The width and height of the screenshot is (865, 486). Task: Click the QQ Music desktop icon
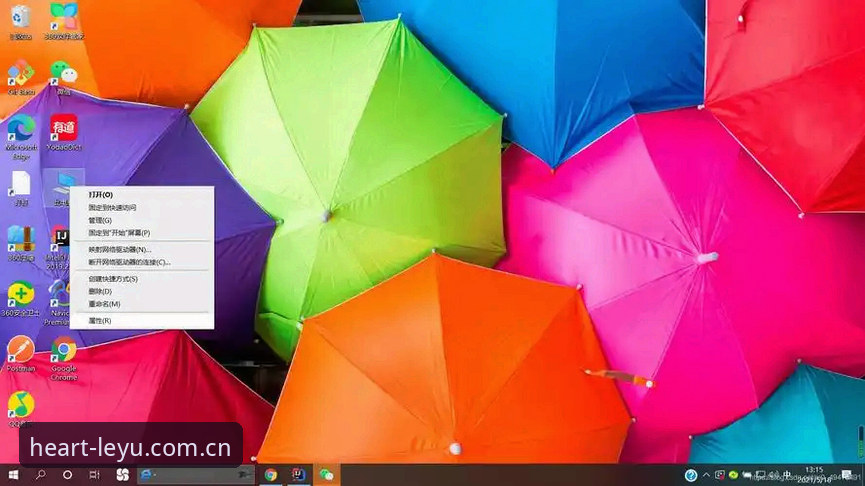[x=21, y=409]
